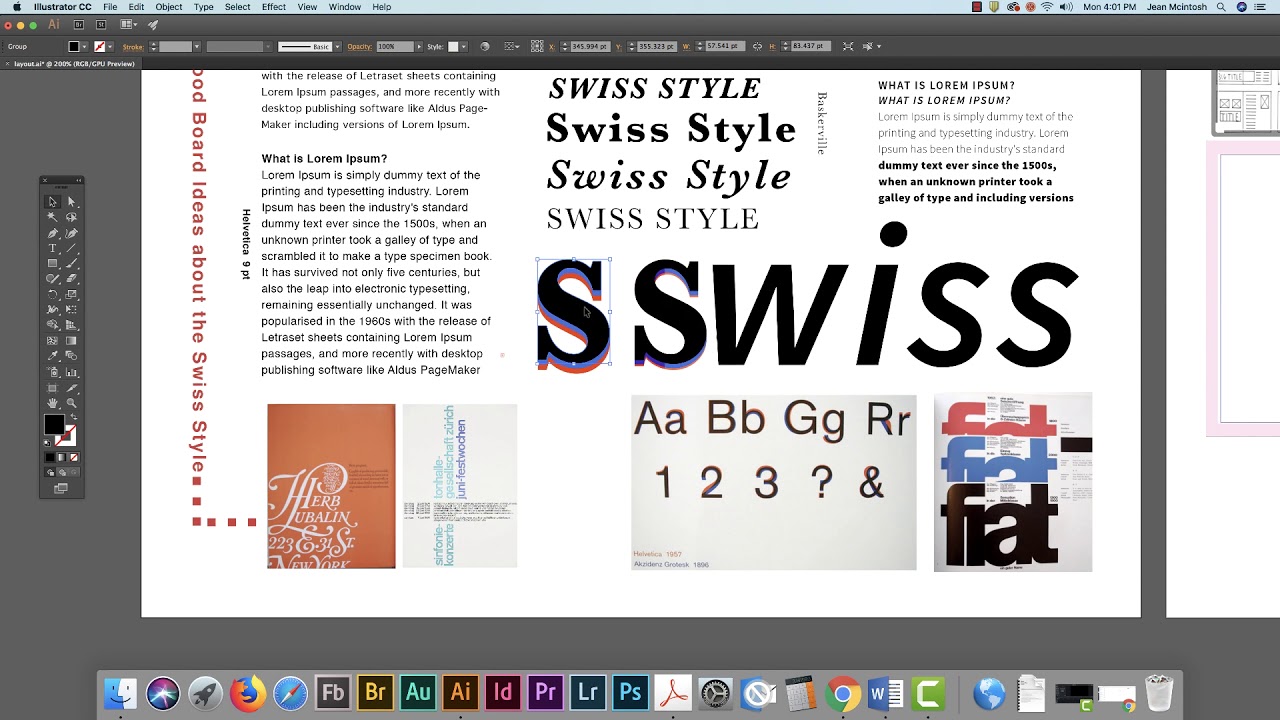Open the Object menu
This screenshot has height=720, width=1280.
(x=168, y=7)
